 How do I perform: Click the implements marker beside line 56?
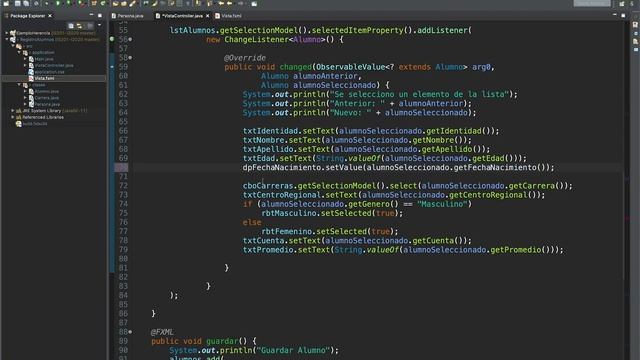(112, 39)
